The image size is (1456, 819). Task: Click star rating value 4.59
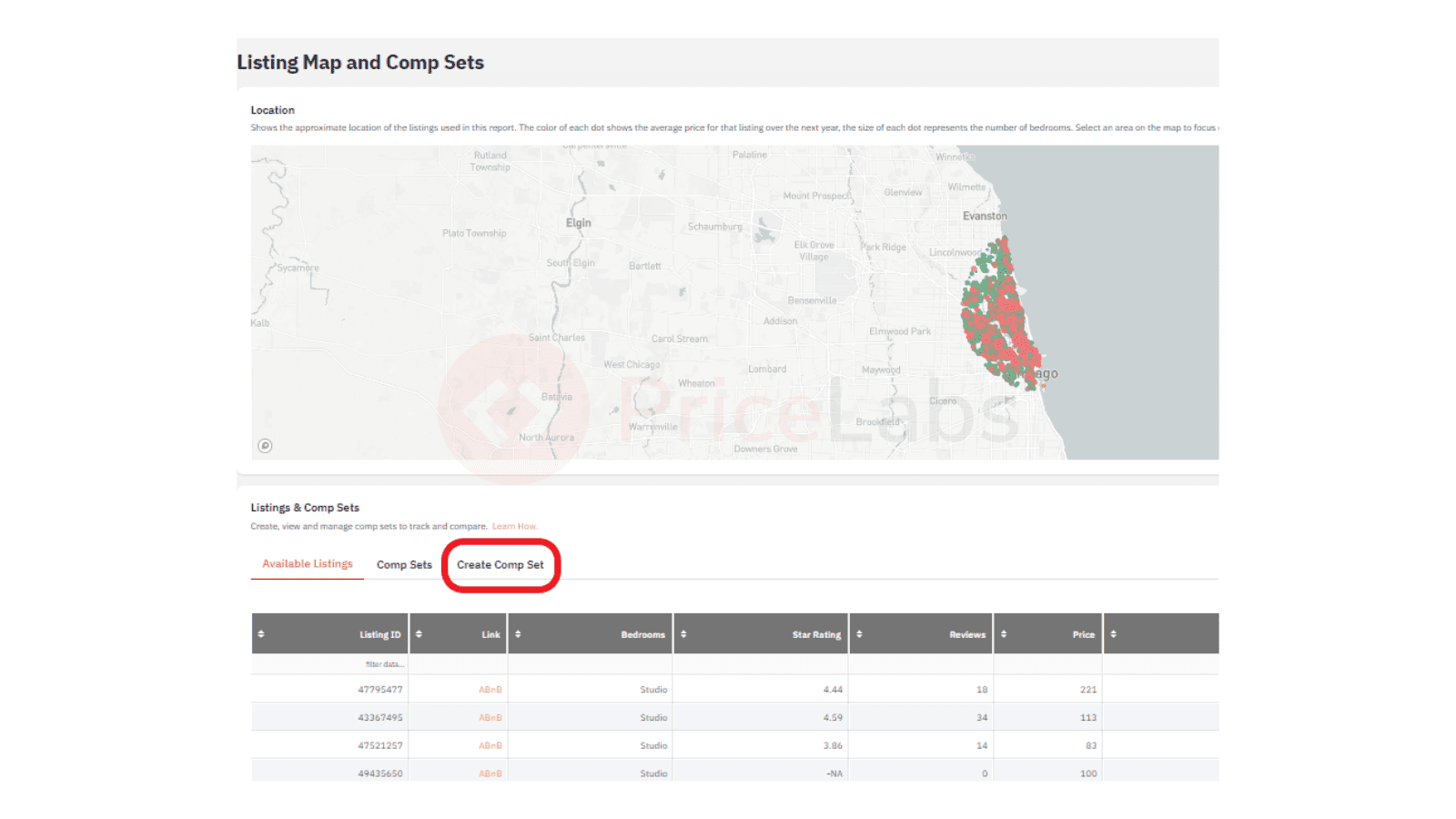click(x=833, y=718)
